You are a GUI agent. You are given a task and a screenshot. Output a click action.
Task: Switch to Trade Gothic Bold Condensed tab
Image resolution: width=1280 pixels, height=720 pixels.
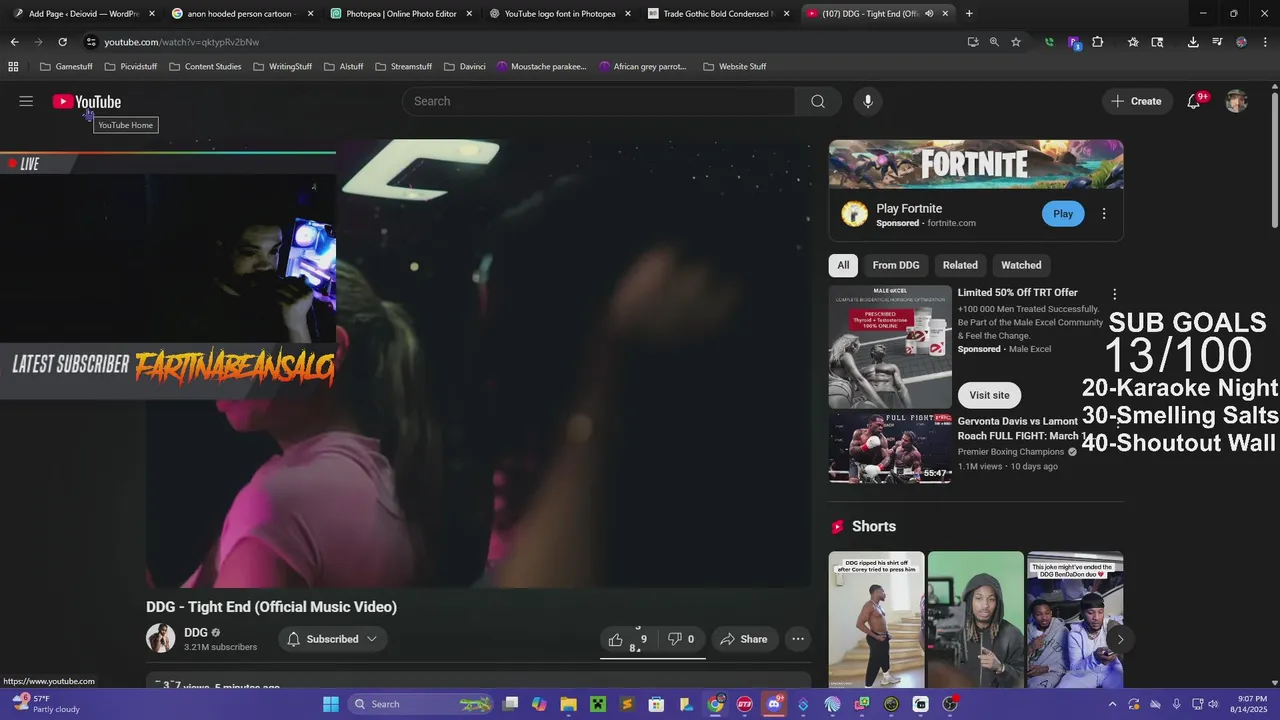(x=717, y=13)
